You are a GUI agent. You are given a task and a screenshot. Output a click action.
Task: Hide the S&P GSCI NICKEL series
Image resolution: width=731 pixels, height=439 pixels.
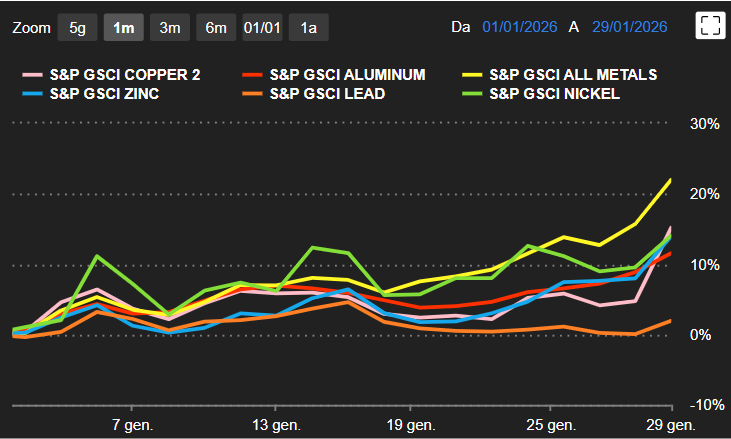pyautogui.click(x=555, y=94)
